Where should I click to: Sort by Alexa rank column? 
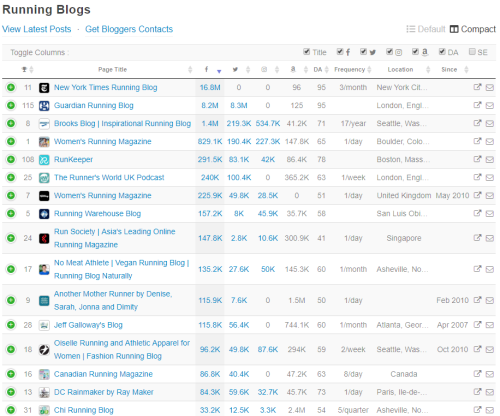pos(298,69)
